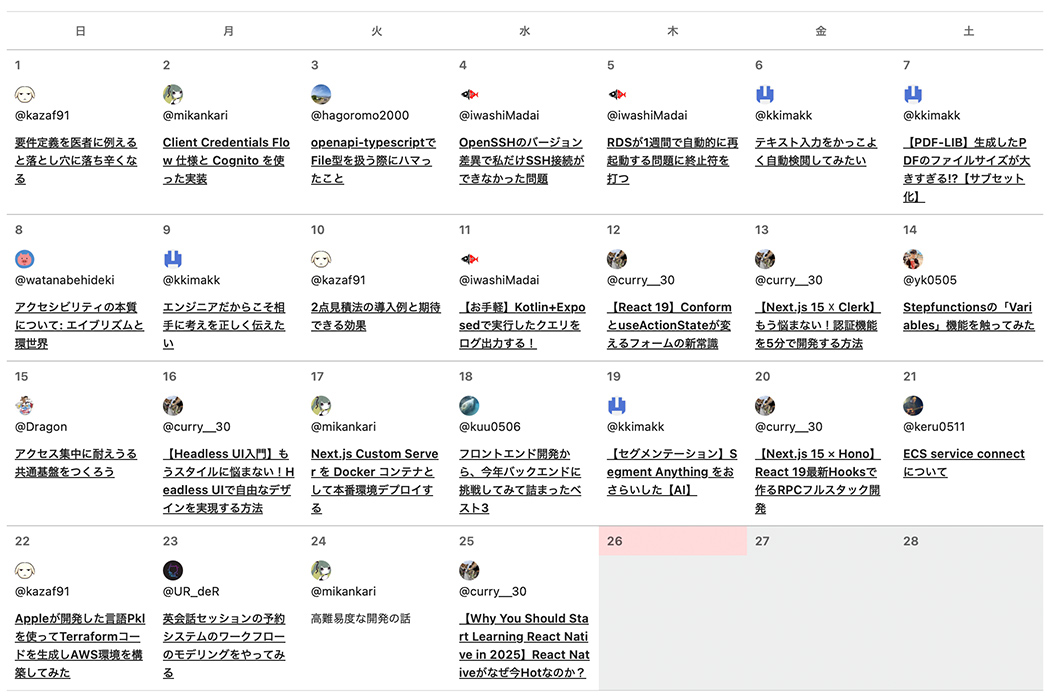Open Stepfunctions Variables article
The height and width of the screenshot is (698, 1050).
968,316
